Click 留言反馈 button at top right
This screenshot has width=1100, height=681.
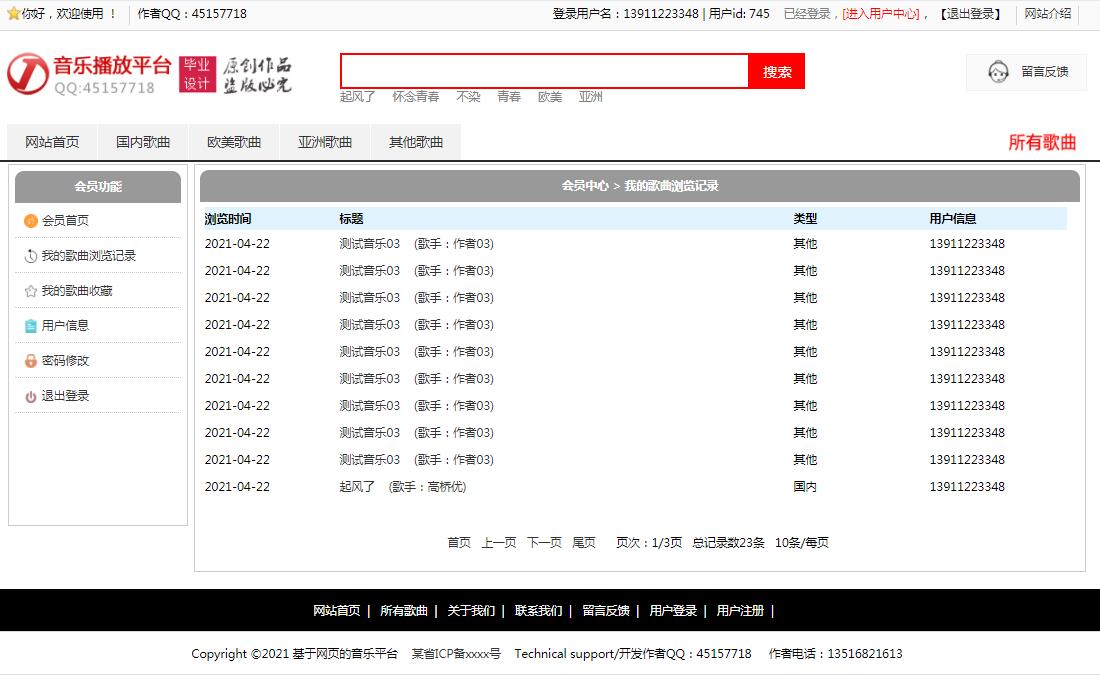pyautogui.click(x=1026, y=72)
